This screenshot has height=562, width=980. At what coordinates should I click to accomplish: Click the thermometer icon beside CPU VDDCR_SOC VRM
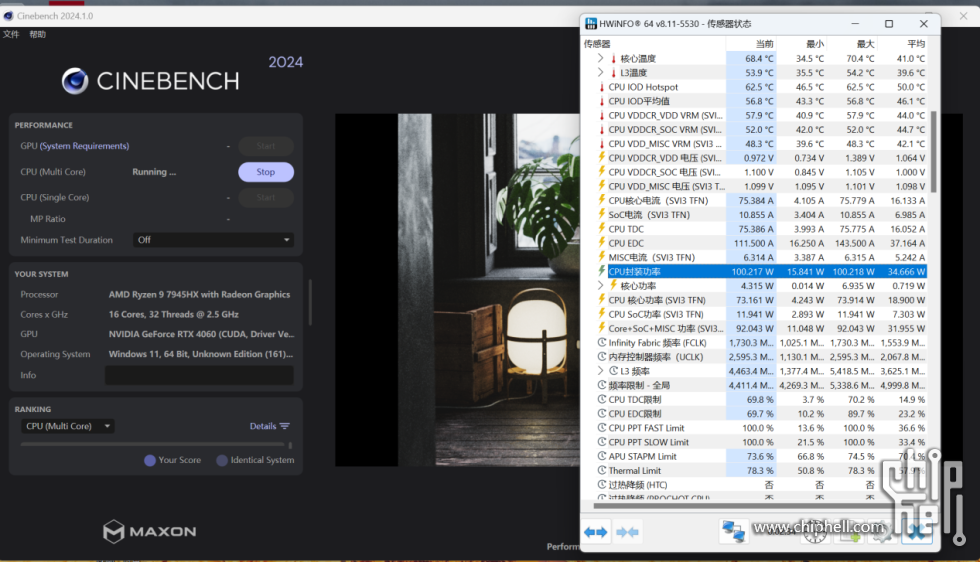pos(602,129)
